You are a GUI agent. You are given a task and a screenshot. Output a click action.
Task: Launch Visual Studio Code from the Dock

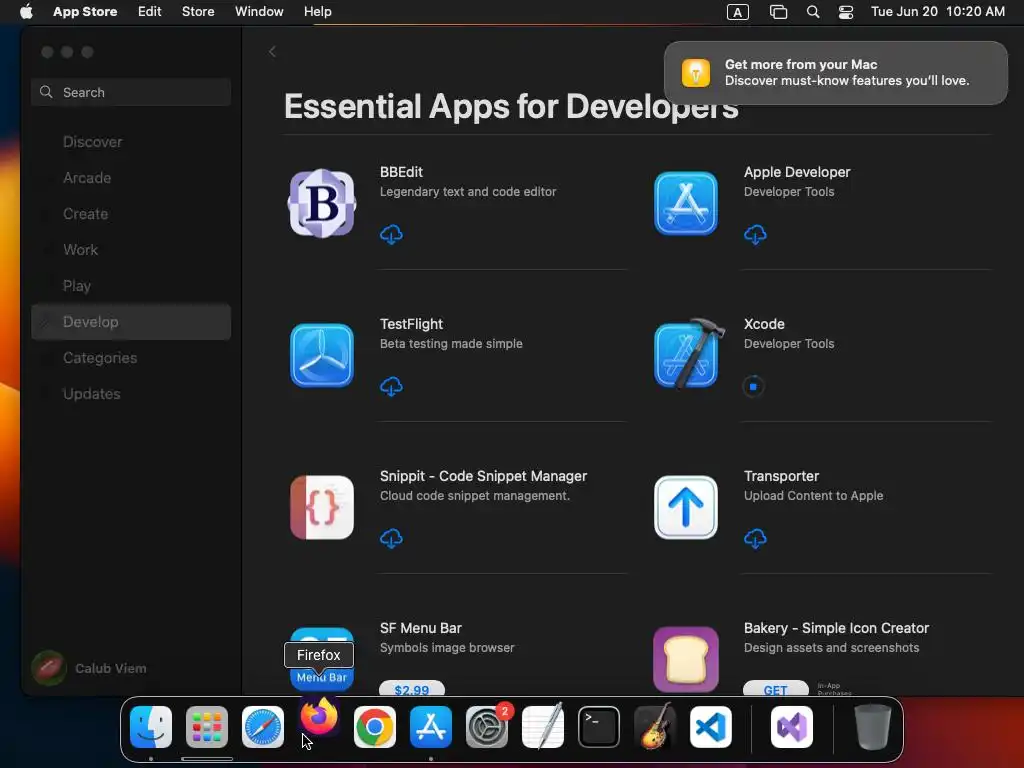tap(711, 727)
